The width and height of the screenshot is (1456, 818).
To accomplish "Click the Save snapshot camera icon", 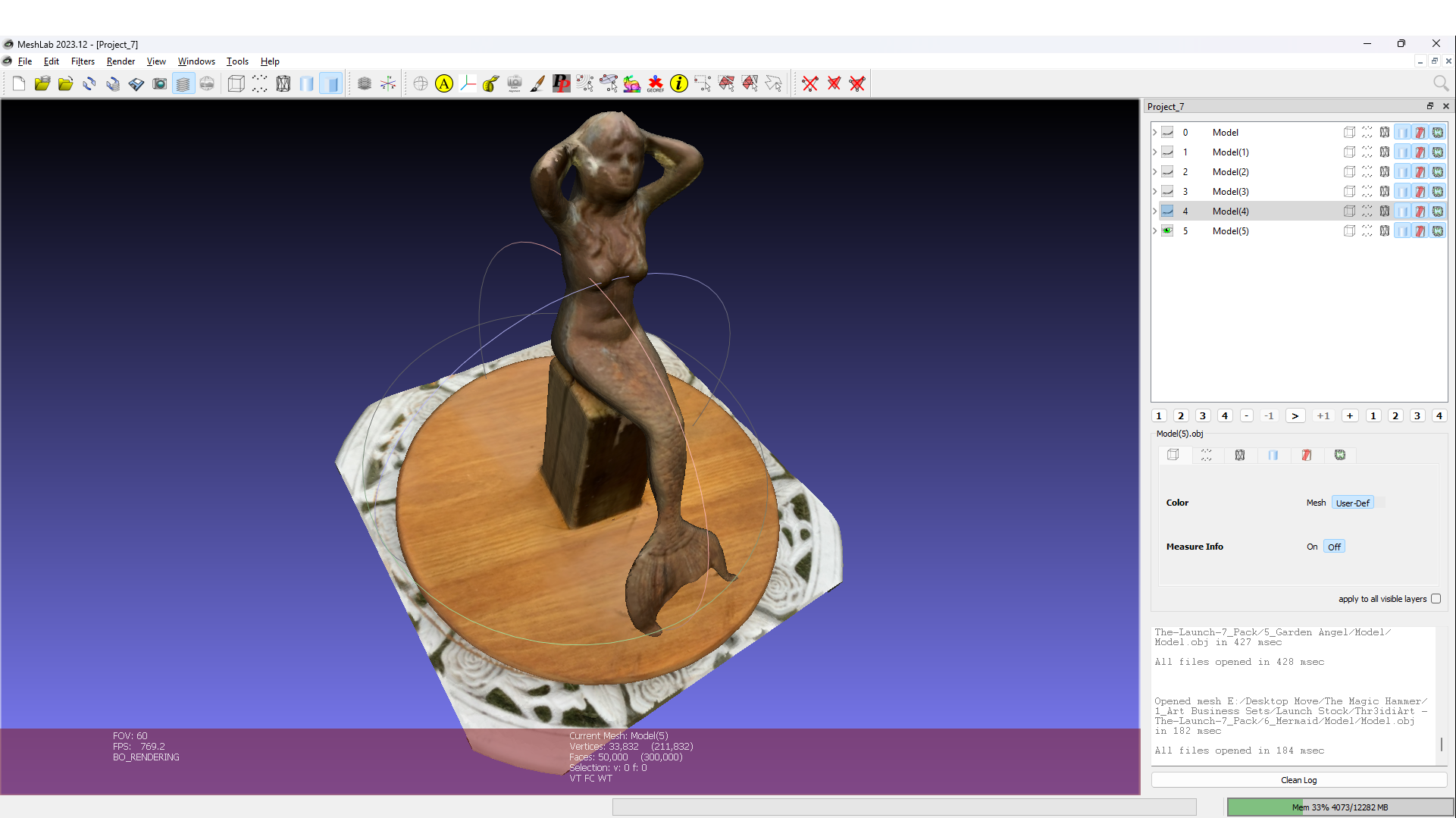I will [160, 83].
